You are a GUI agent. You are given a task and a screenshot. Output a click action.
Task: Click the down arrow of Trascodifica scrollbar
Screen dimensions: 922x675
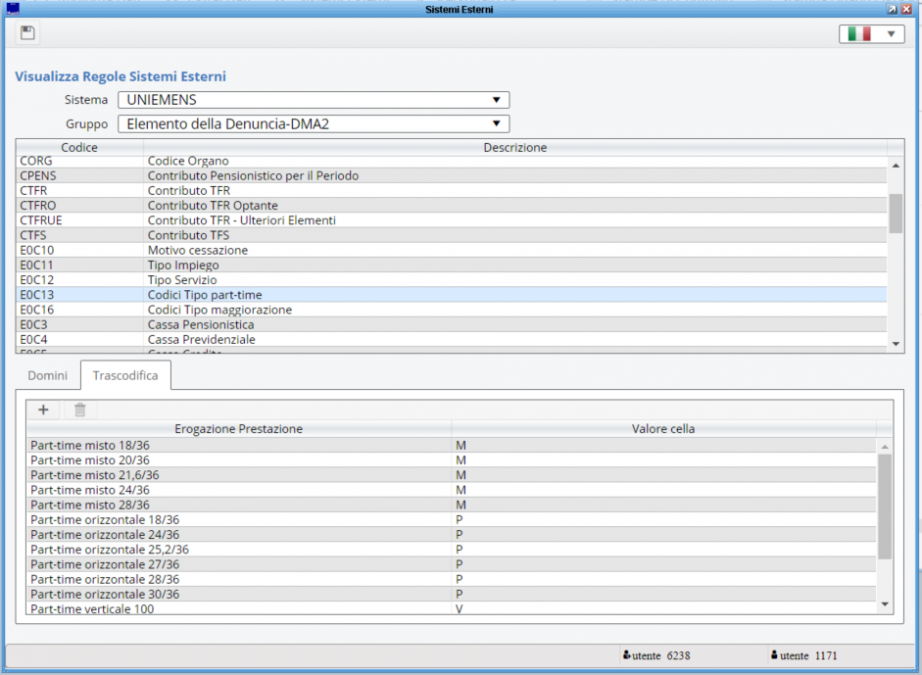point(884,606)
